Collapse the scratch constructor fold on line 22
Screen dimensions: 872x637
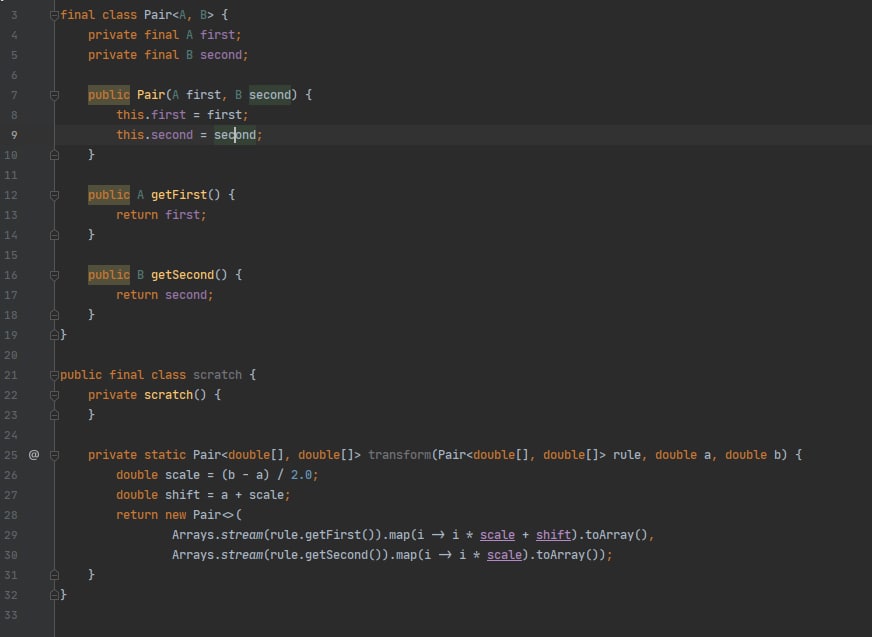point(54,395)
